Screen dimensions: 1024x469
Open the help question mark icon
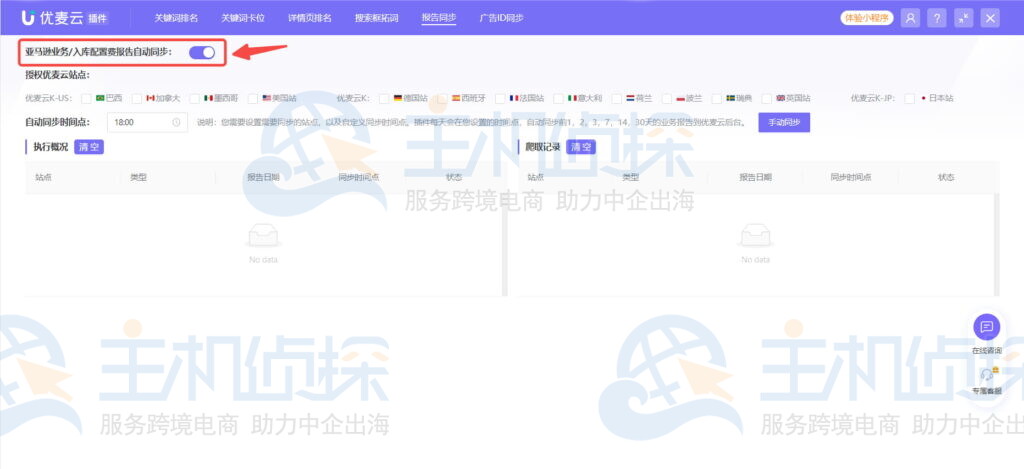[936, 18]
